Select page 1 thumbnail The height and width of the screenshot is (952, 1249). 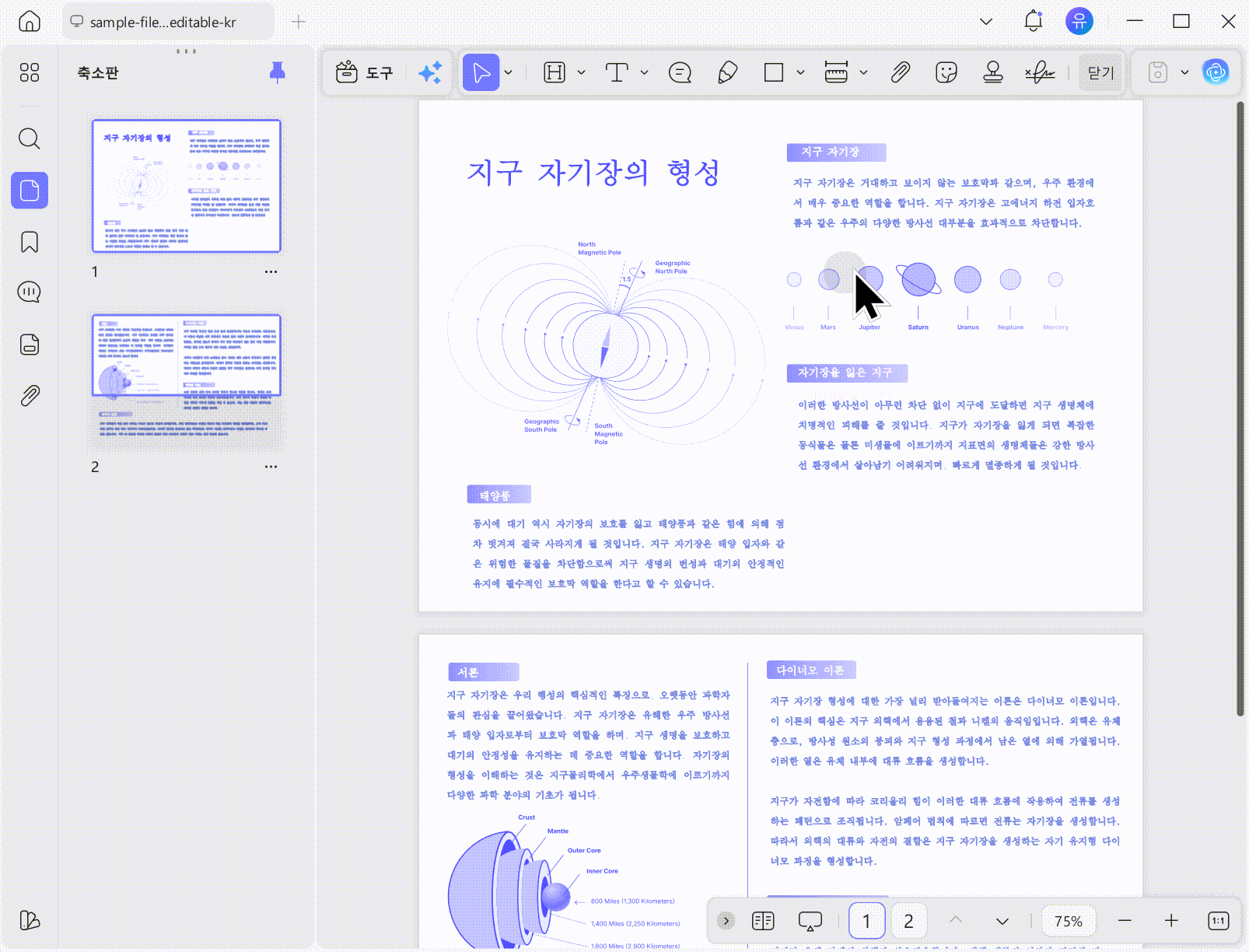tap(187, 186)
